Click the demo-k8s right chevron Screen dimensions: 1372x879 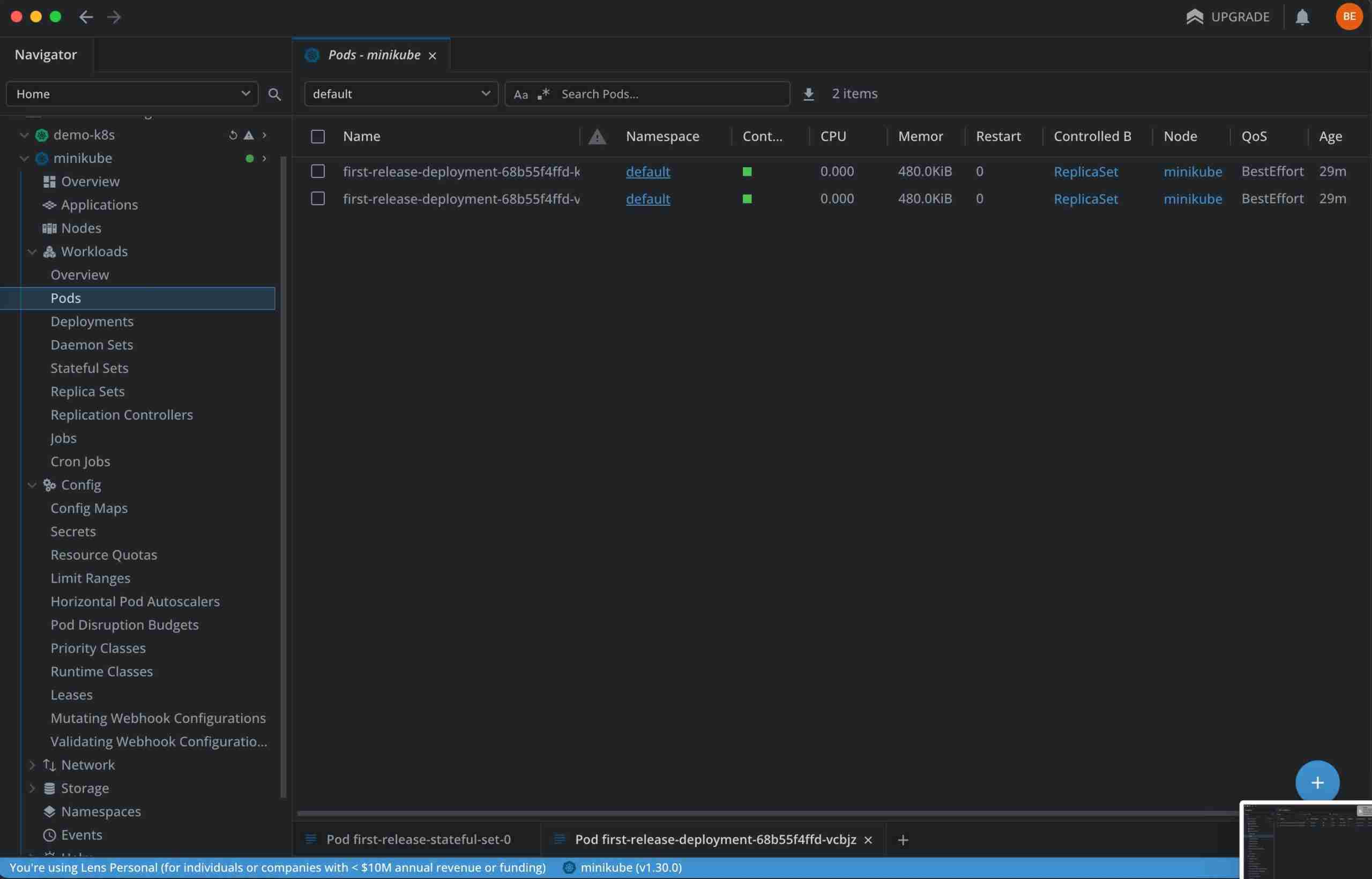[x=264, y=135]
